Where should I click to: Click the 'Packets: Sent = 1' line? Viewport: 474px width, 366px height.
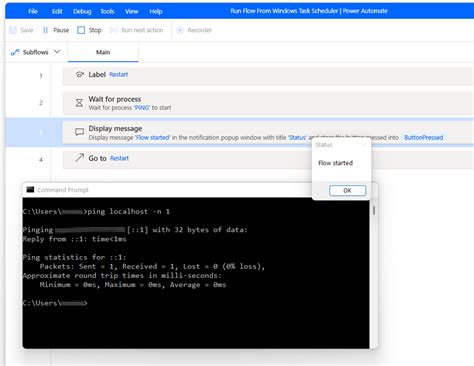[x=152, y=266]
